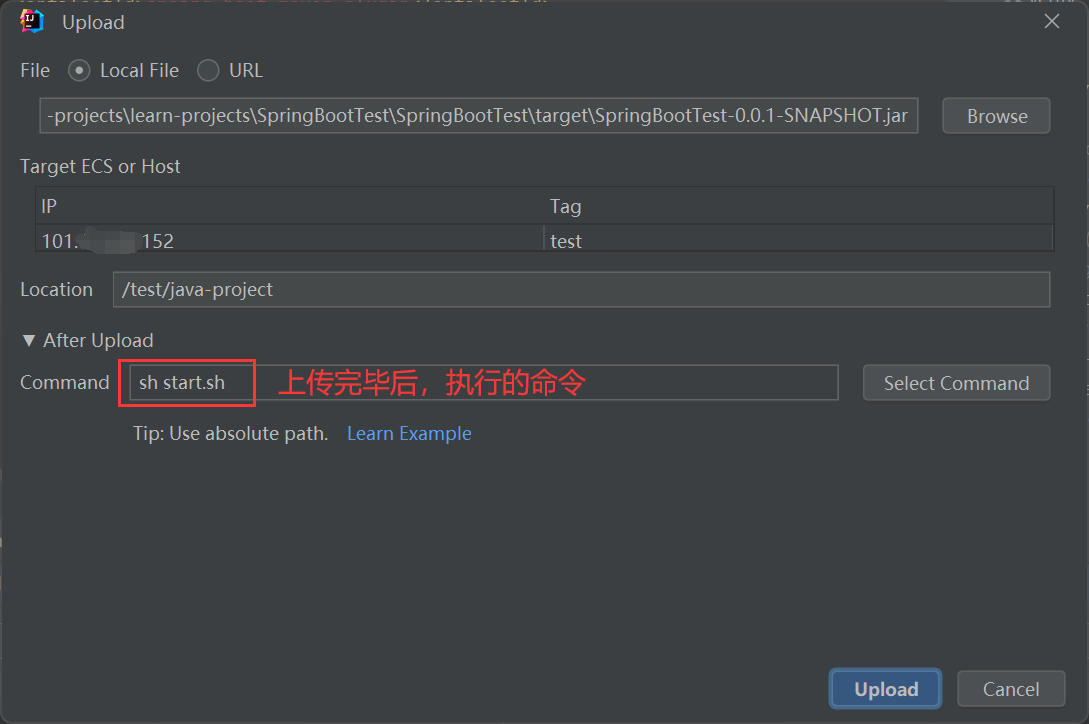Screen dimensions: 1089x724
Task: Select the Local File radio button
Action: pyautogui.click(x=79, y=70)
